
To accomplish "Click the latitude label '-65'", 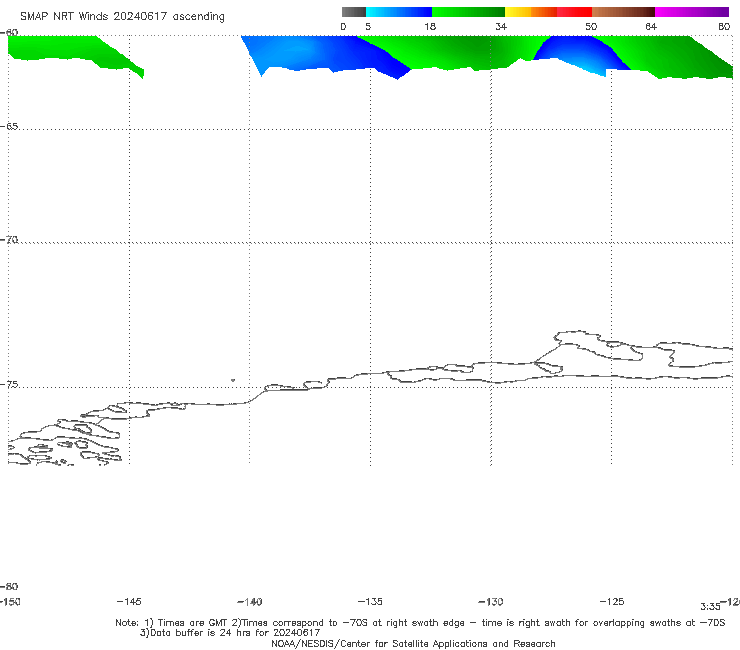I will click(9, 127).
